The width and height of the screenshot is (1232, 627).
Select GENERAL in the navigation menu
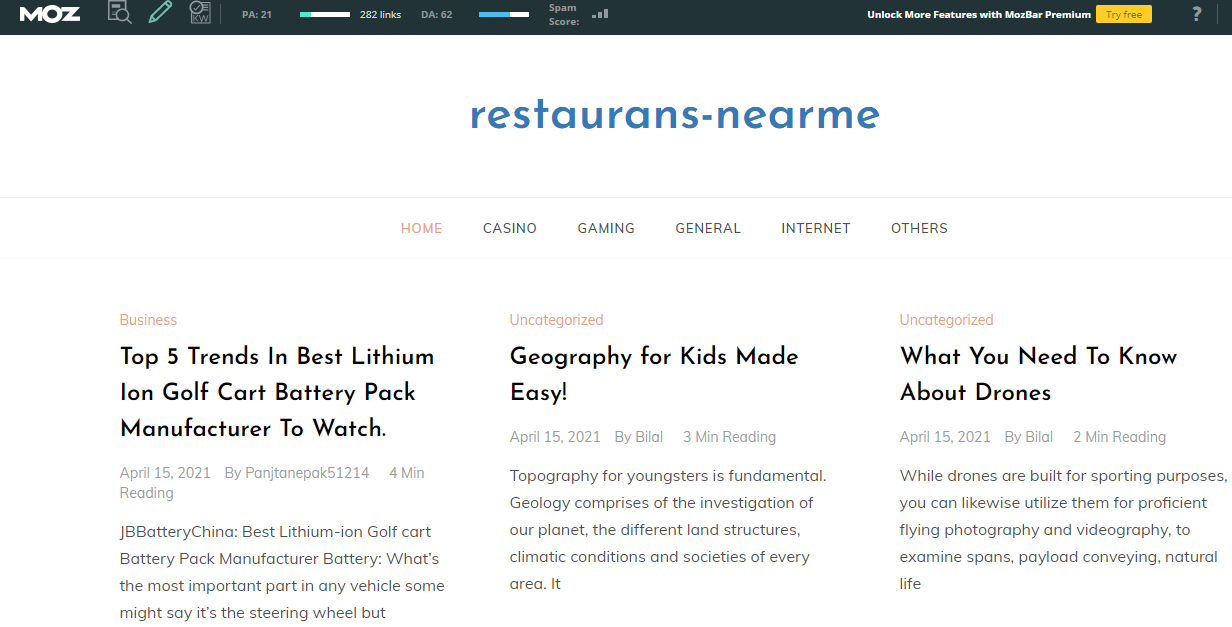click(x=708, y=228)
